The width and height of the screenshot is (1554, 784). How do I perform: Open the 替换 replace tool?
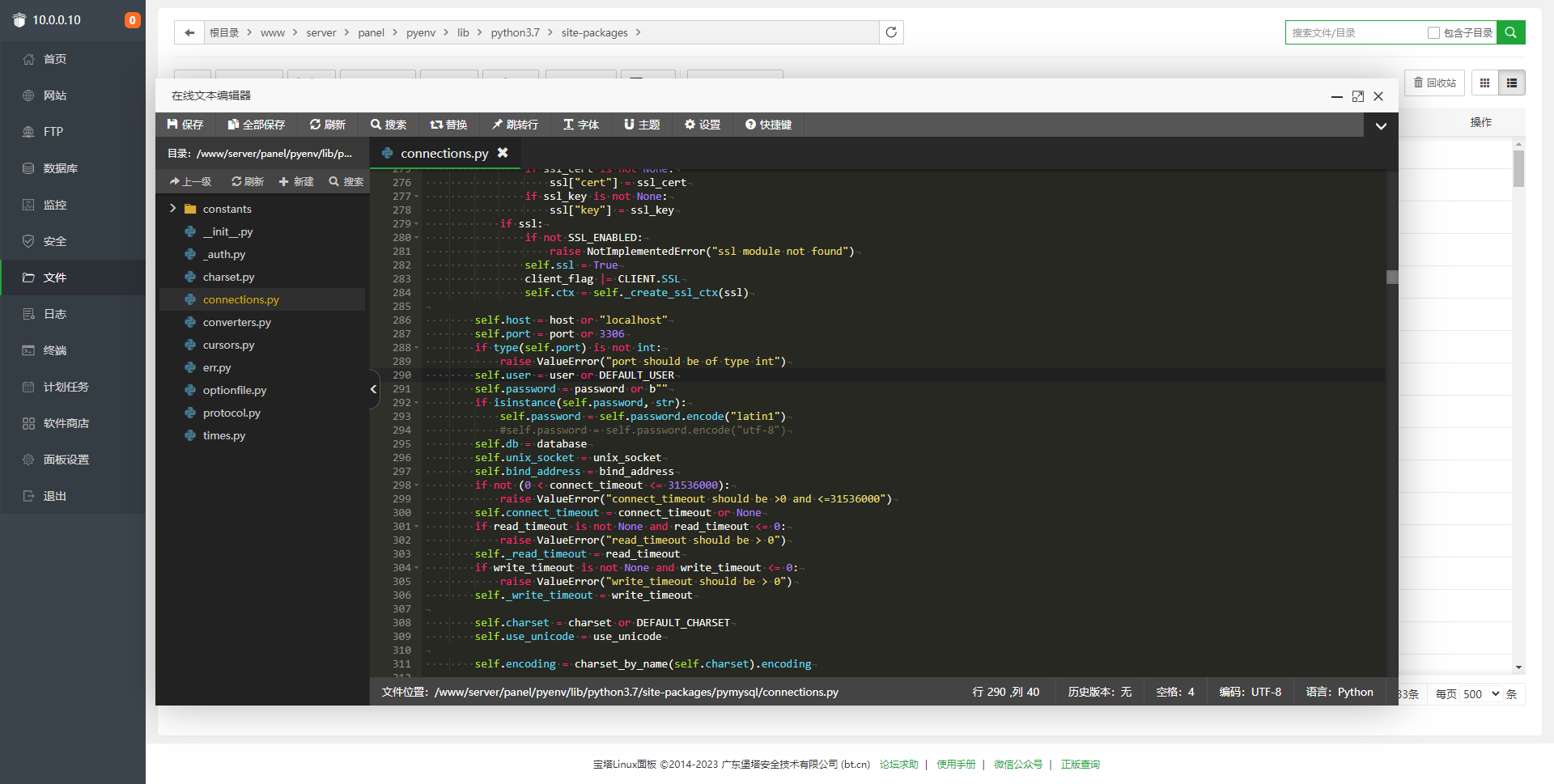point(449,125)
